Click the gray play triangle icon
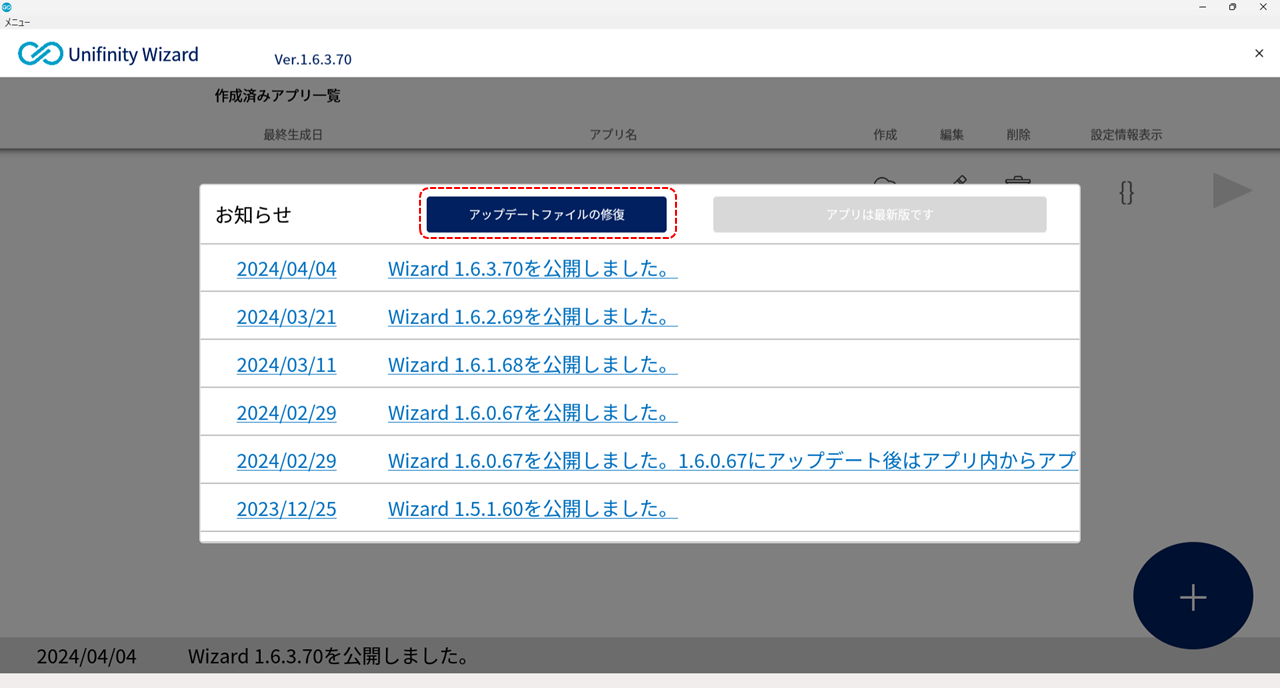Viewport: 1280px width, 688px height. [1232, 191]
